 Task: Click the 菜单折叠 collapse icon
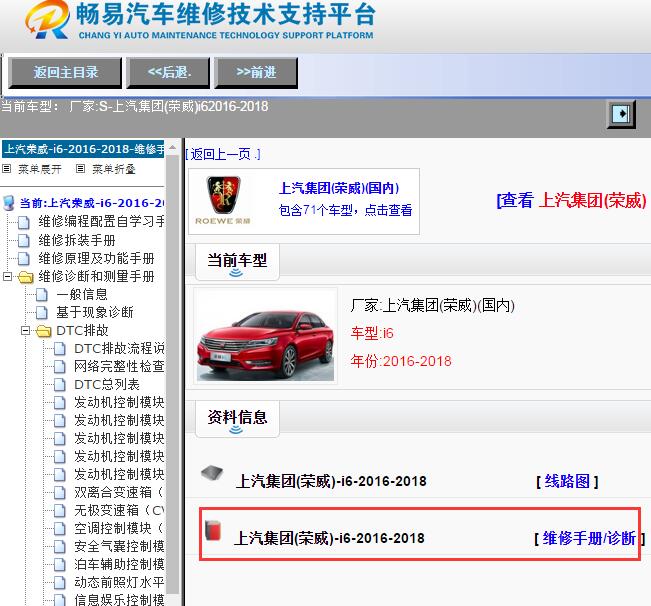pos(81,169)
